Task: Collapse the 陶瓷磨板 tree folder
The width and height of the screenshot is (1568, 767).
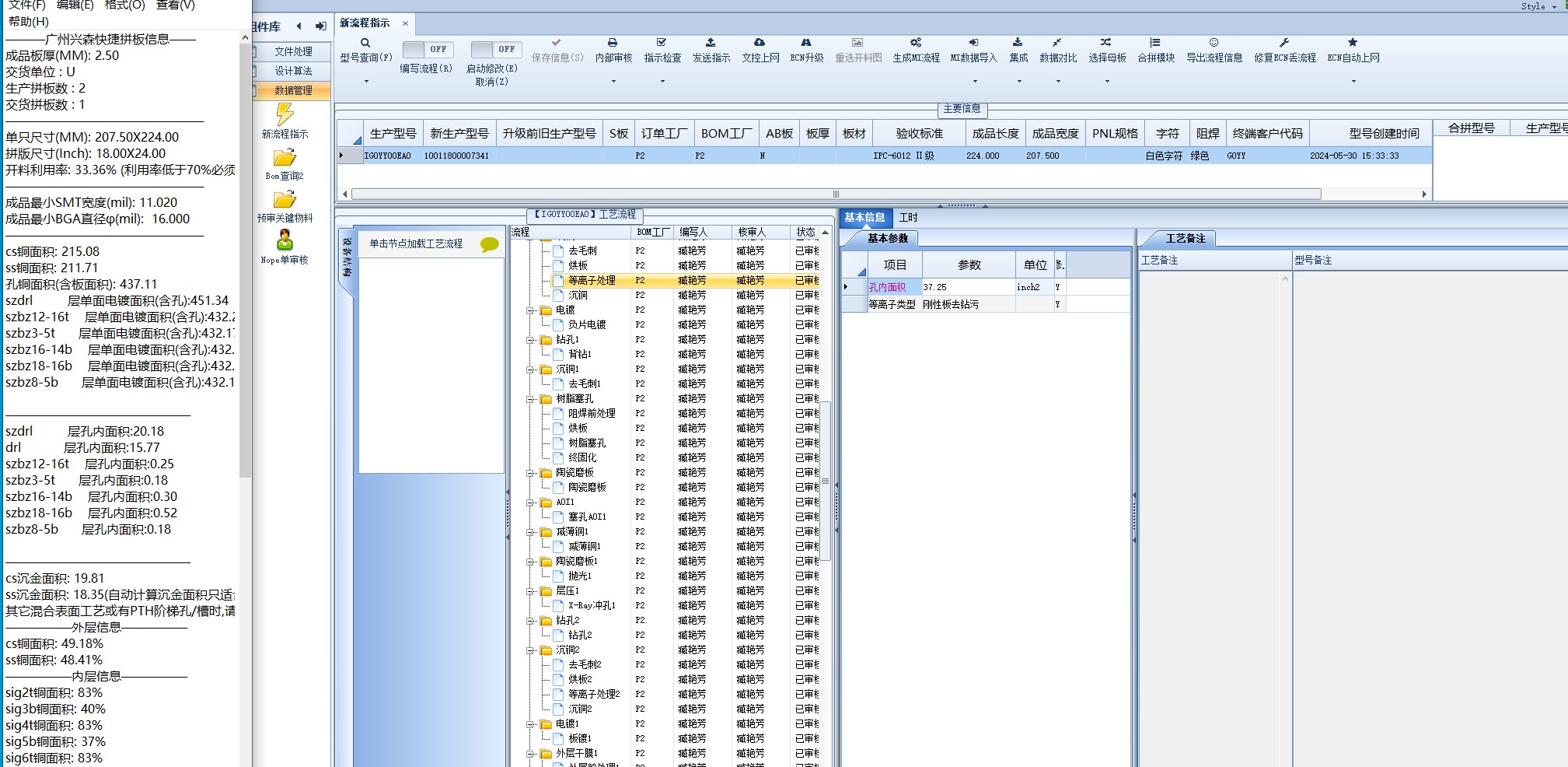Action: [531, 473]
